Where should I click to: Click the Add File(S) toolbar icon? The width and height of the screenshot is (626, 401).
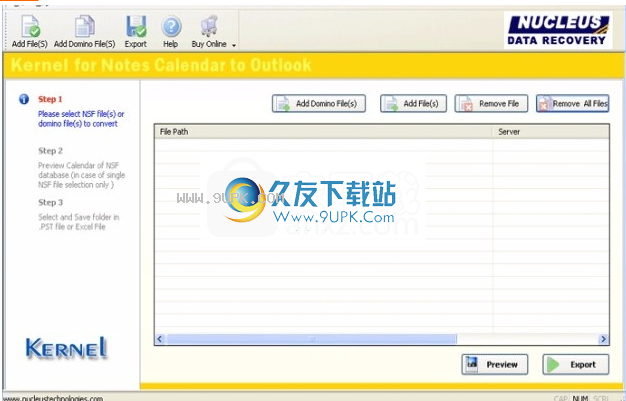[30, 27]
